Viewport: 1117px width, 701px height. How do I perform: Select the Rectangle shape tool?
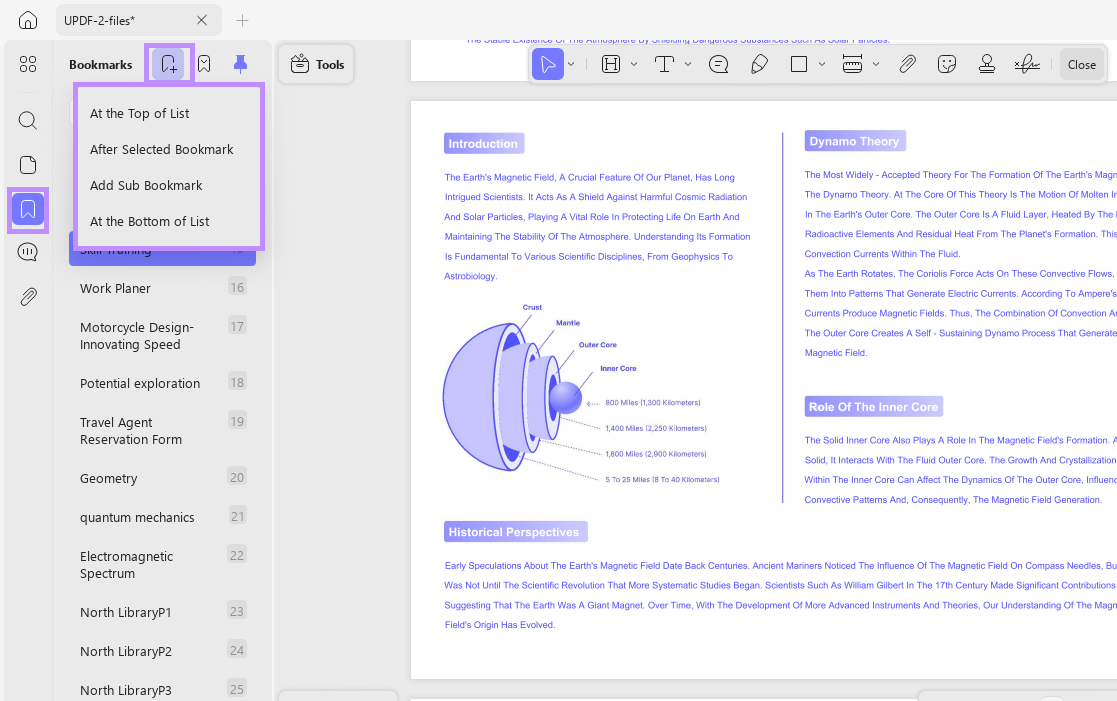tap(799, 65)
